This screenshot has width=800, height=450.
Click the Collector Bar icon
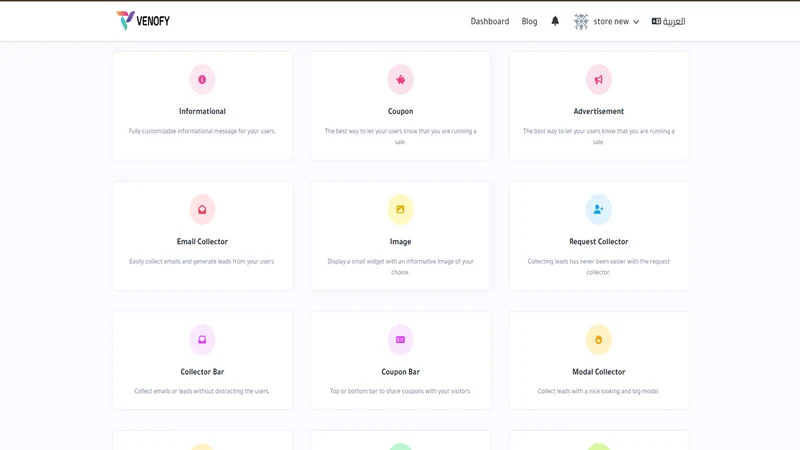[202, 340]
